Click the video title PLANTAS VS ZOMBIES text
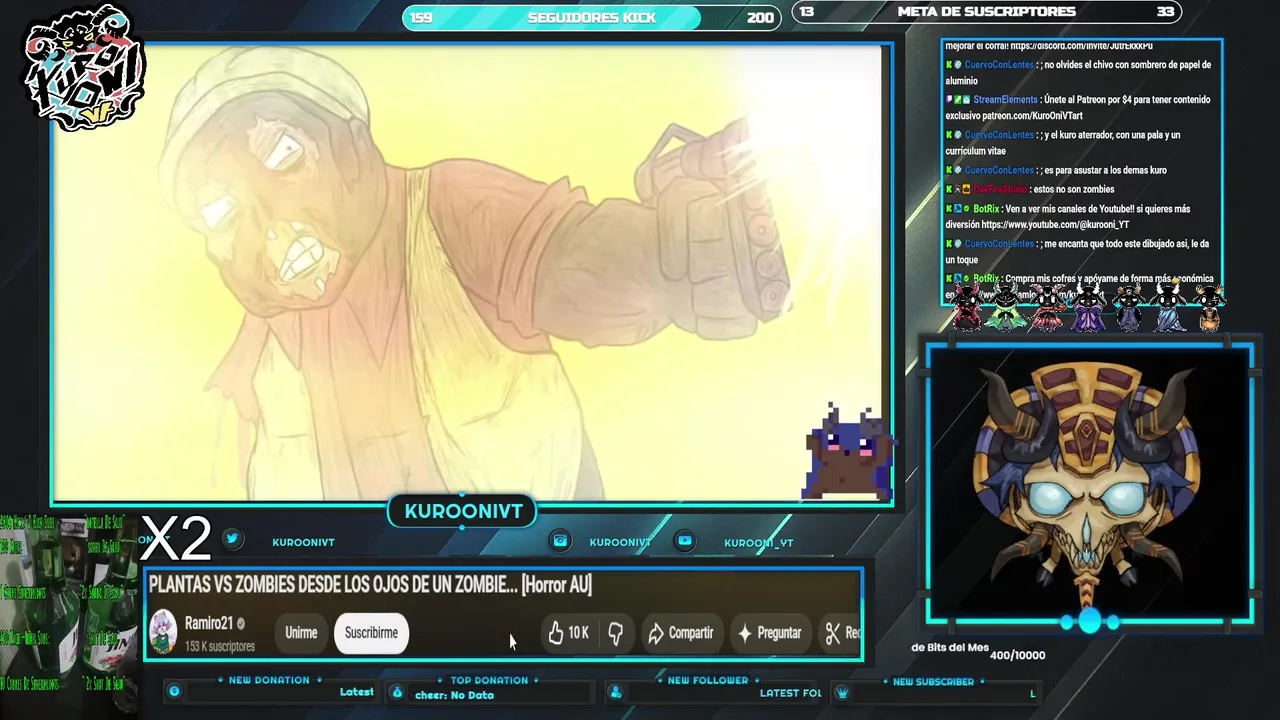 pos(370,586)
